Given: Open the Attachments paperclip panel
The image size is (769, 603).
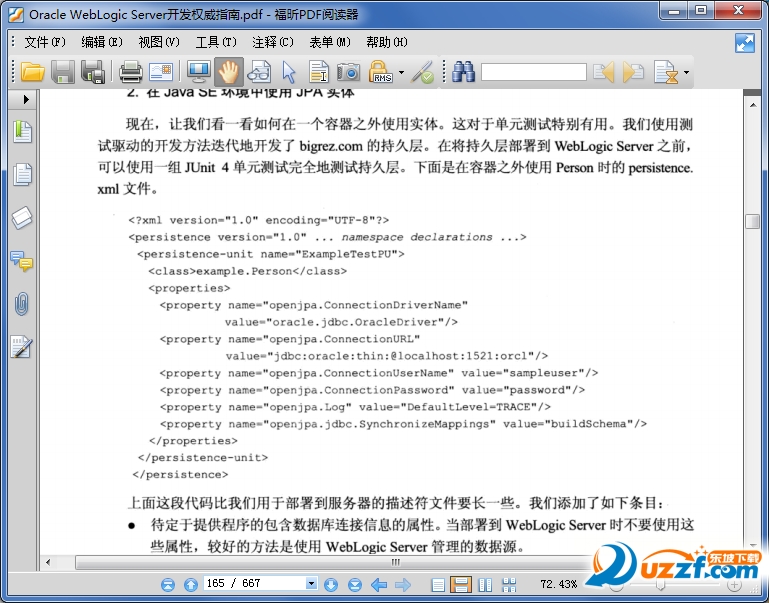Looking at the screenshot, I should [x=22, y=304].
